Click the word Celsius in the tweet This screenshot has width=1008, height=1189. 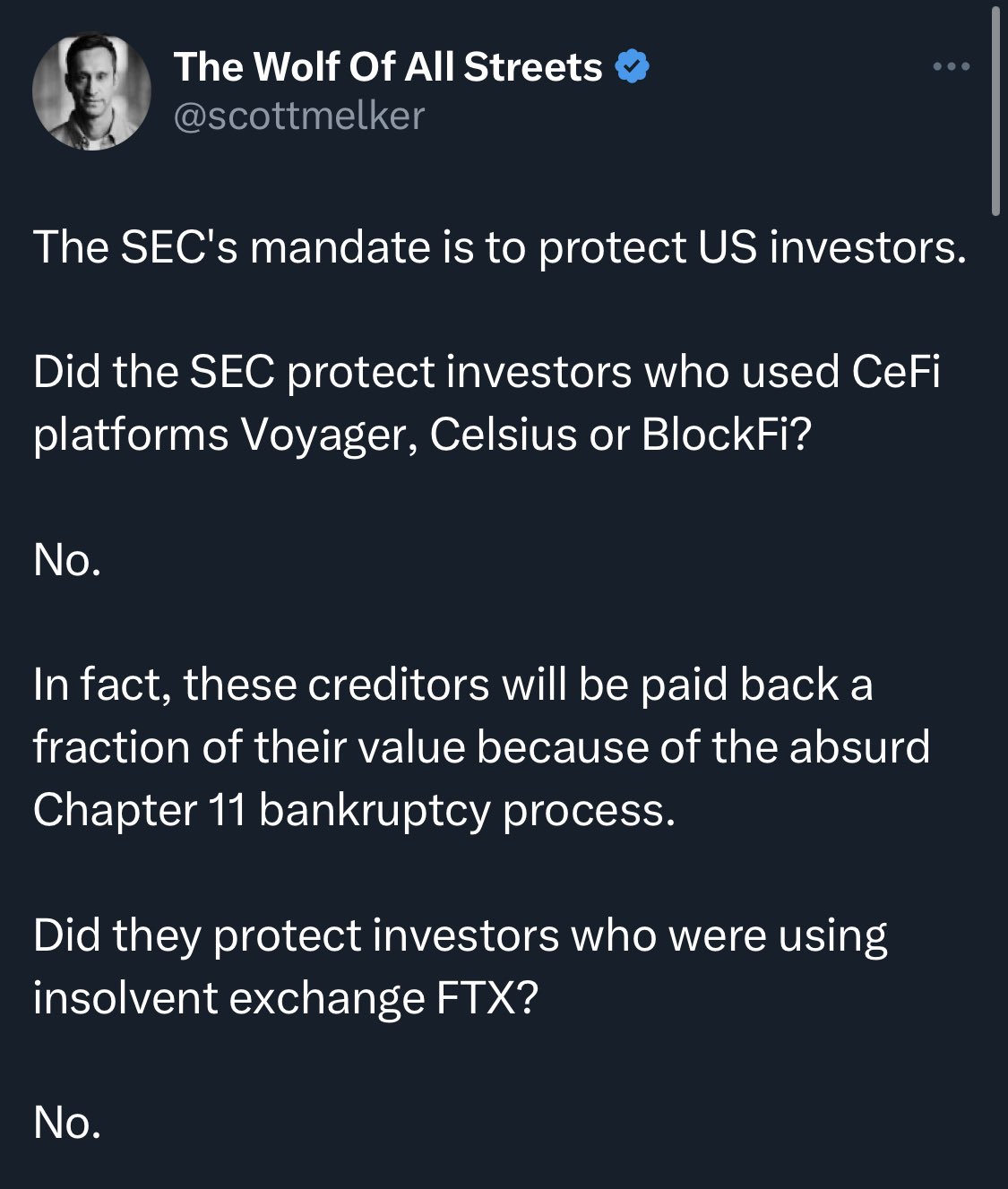(x=504, y=435)
